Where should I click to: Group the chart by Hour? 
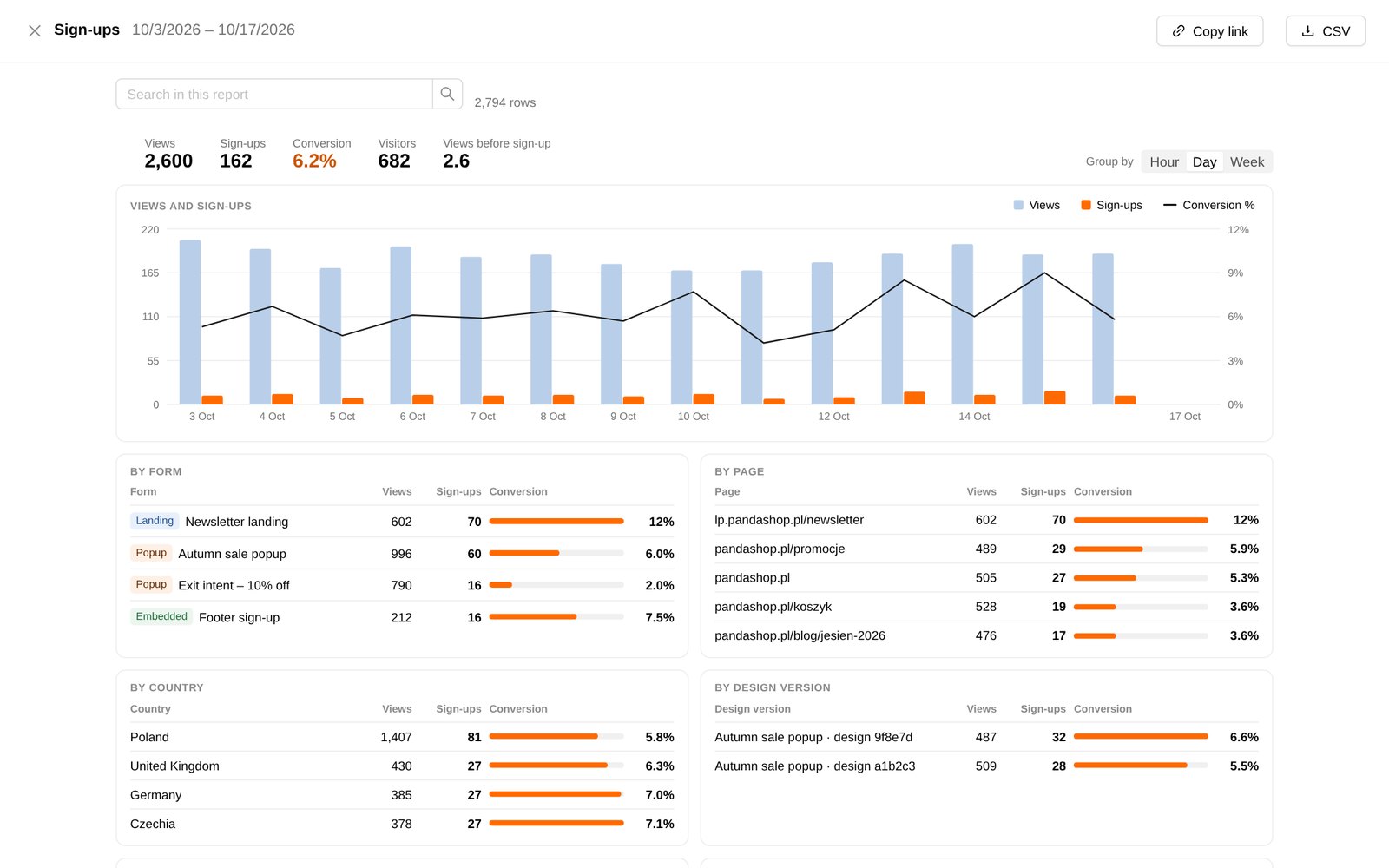[1164, 161]
